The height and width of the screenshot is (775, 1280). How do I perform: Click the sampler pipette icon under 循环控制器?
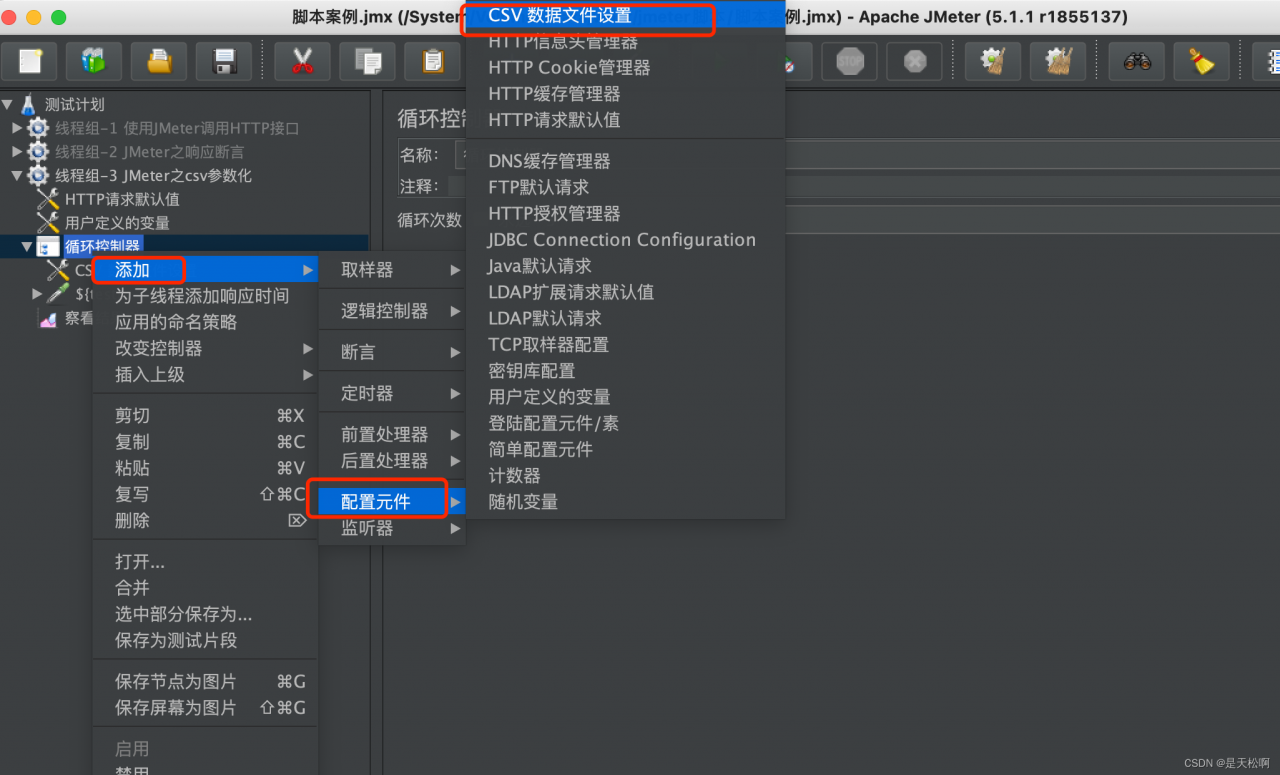point(58,294)
